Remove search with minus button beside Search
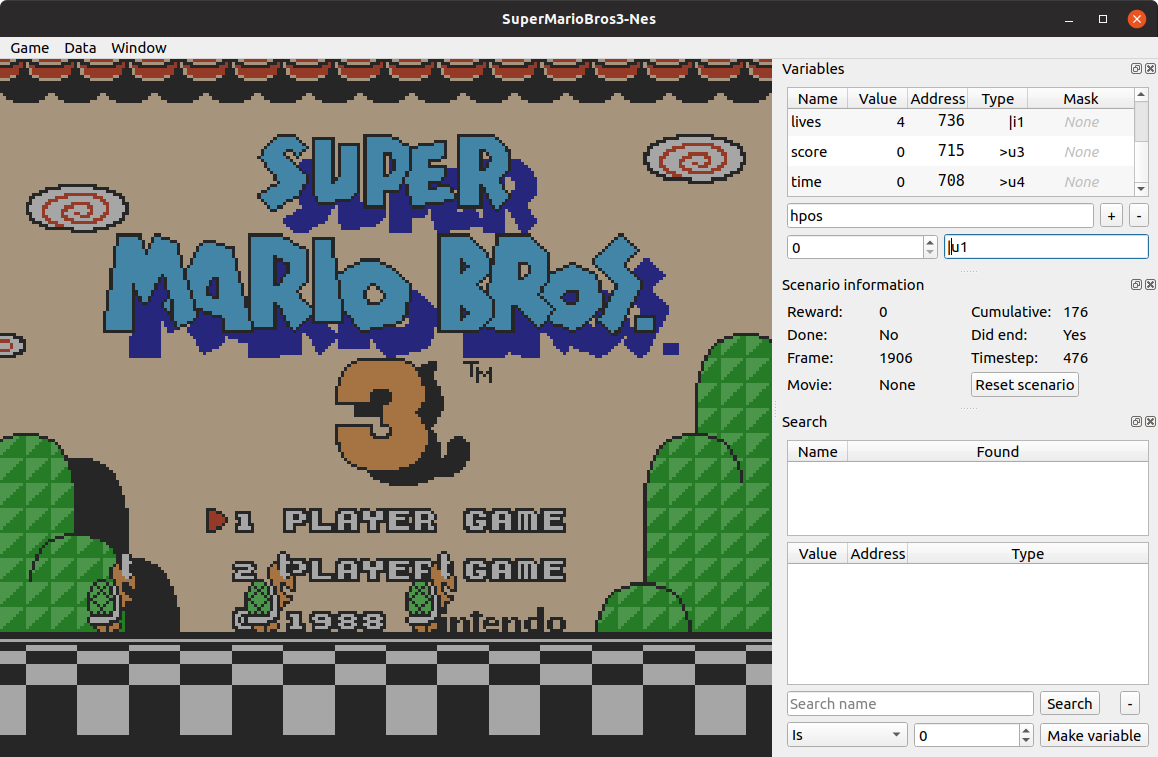This screenshot has height=757, width=1158. point(1129,704)
